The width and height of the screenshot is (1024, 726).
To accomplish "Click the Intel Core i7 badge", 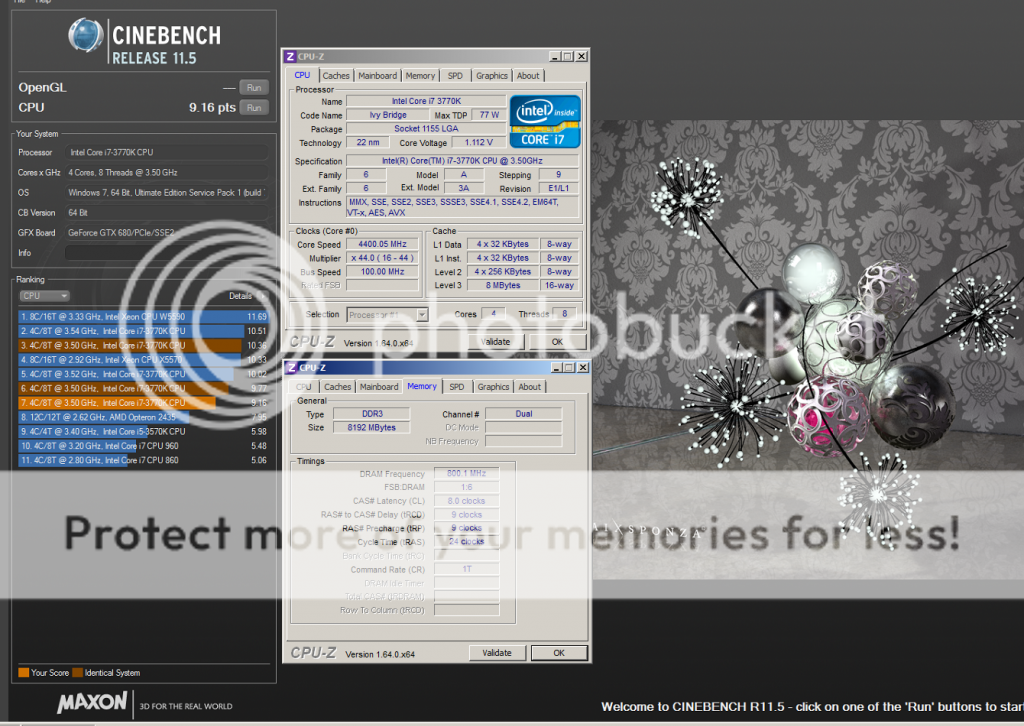I will coord(545,121).
